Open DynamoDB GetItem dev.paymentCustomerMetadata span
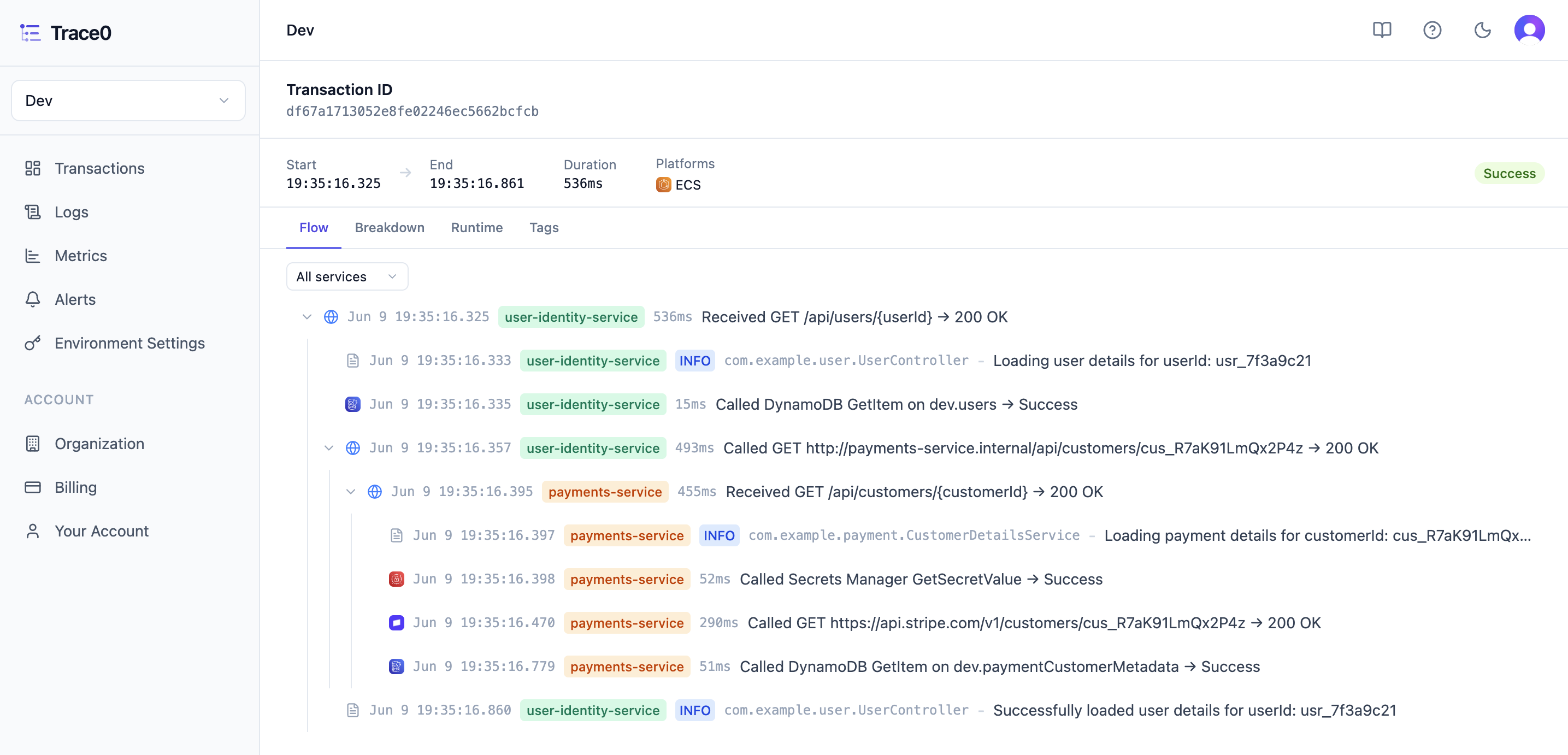1568x755 pixels. 999,666
